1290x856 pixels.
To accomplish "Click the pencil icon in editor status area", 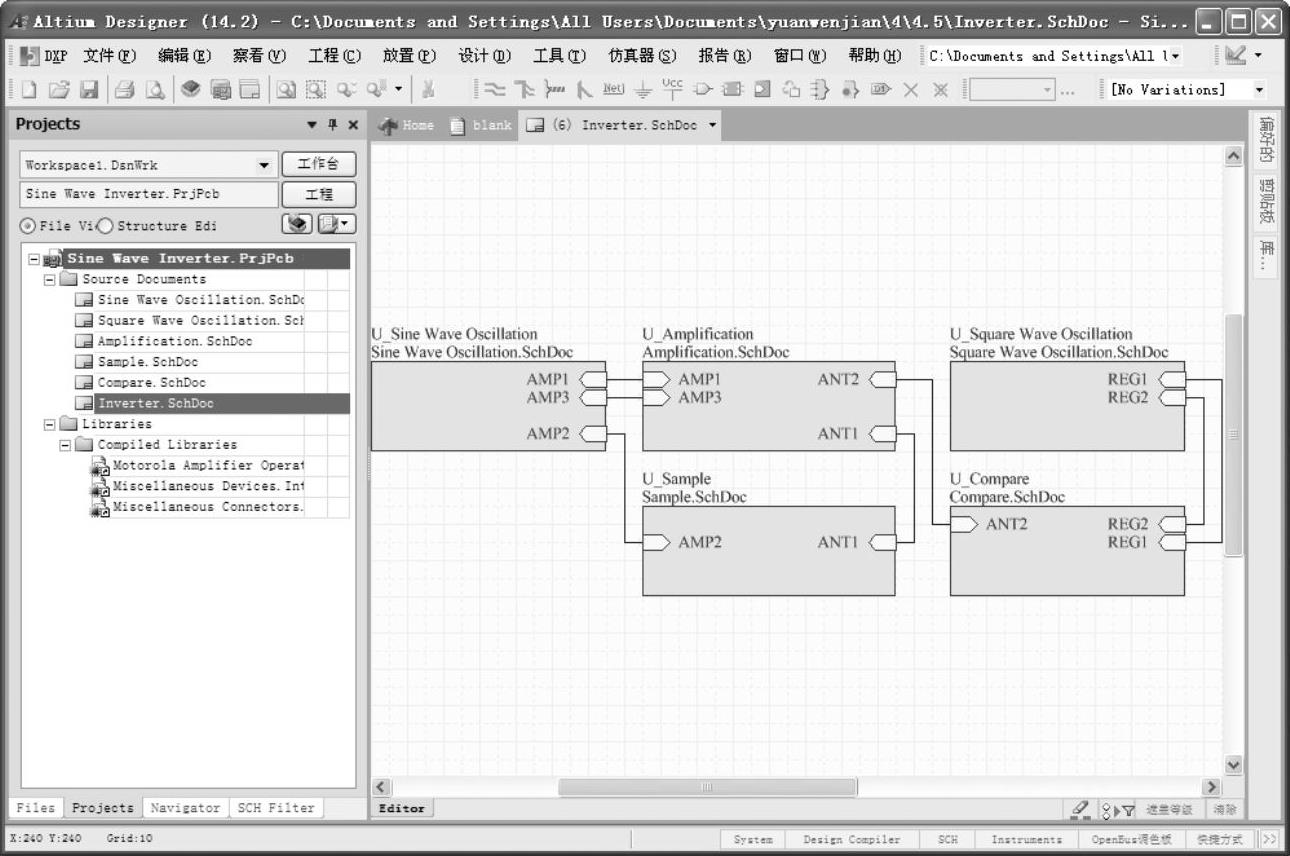I will click(x=1081, y=809).
